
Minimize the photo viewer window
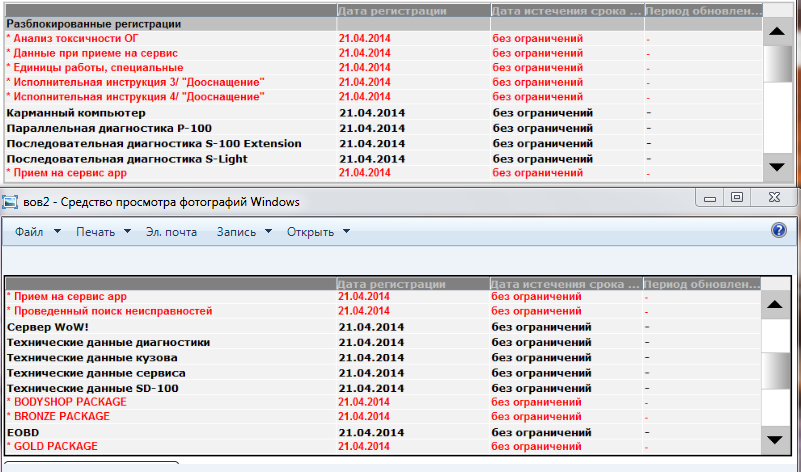tap(710, 197)
